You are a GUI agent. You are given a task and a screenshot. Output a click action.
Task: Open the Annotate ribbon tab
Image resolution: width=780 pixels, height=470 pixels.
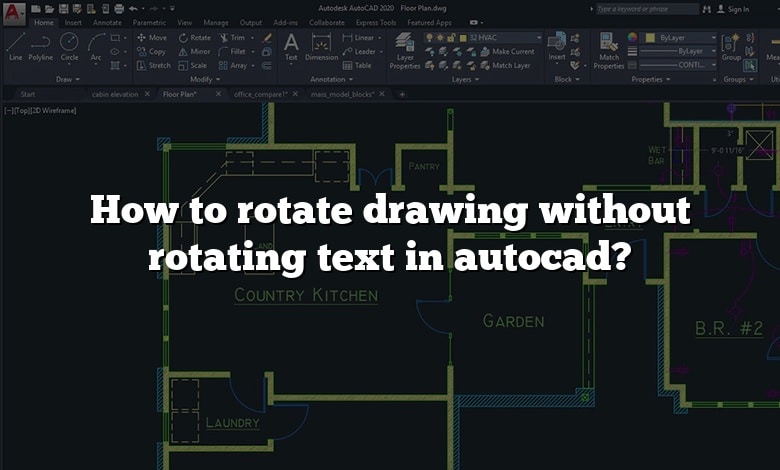107,22
